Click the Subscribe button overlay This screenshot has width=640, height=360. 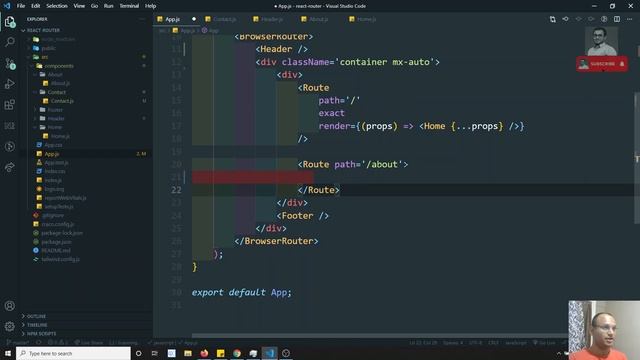click(602, 64)
